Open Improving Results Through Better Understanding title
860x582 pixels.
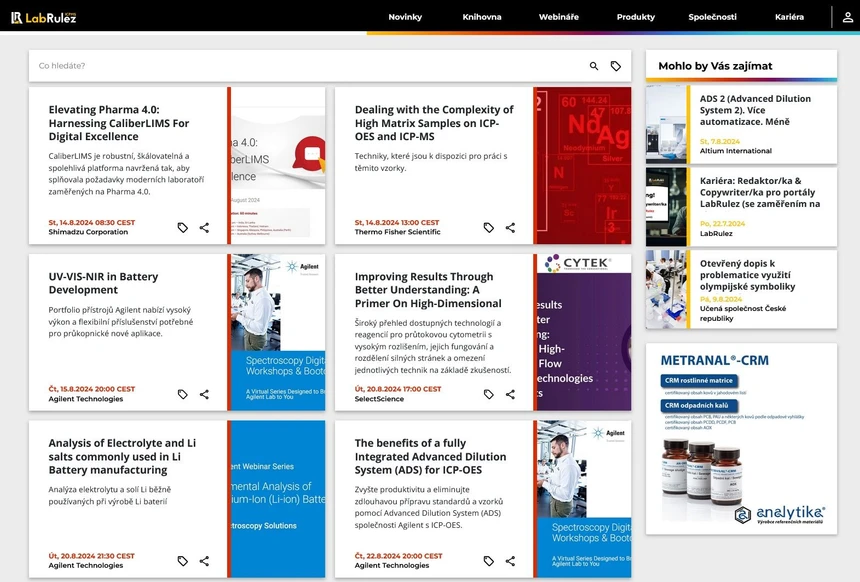coord(428,290)
